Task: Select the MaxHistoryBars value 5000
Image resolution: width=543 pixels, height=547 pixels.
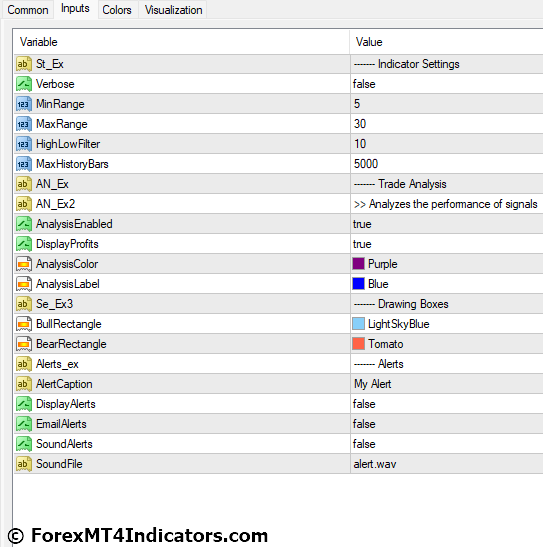Action: point(365,164)
